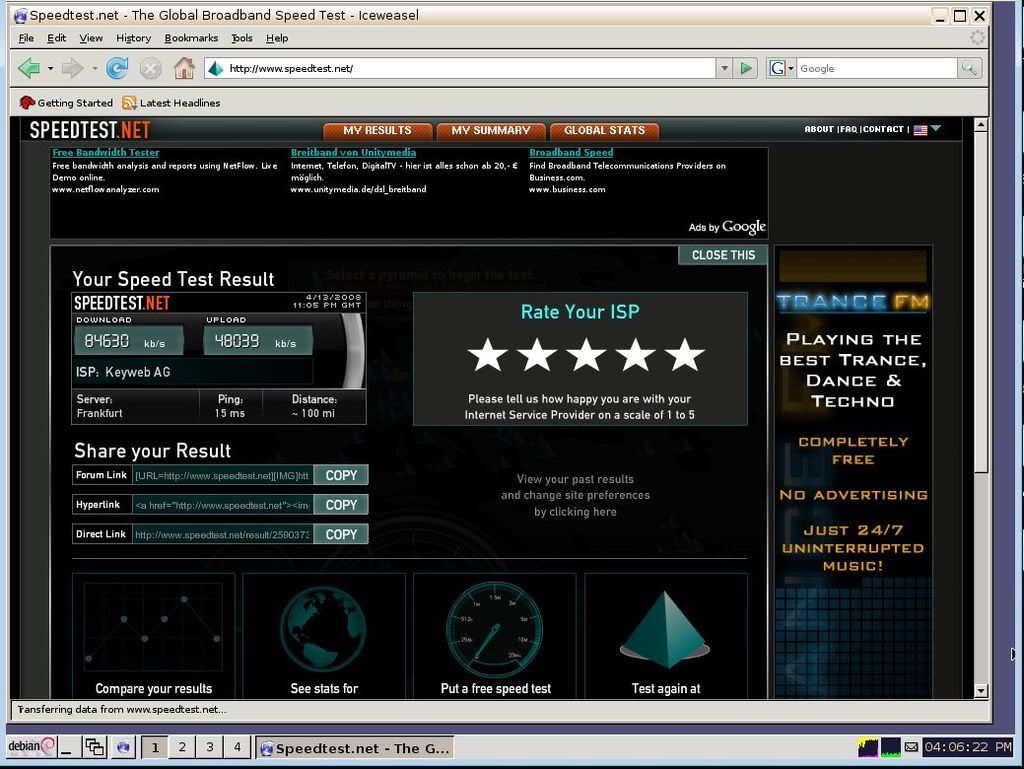Open the File menu

tap(26, 38)
